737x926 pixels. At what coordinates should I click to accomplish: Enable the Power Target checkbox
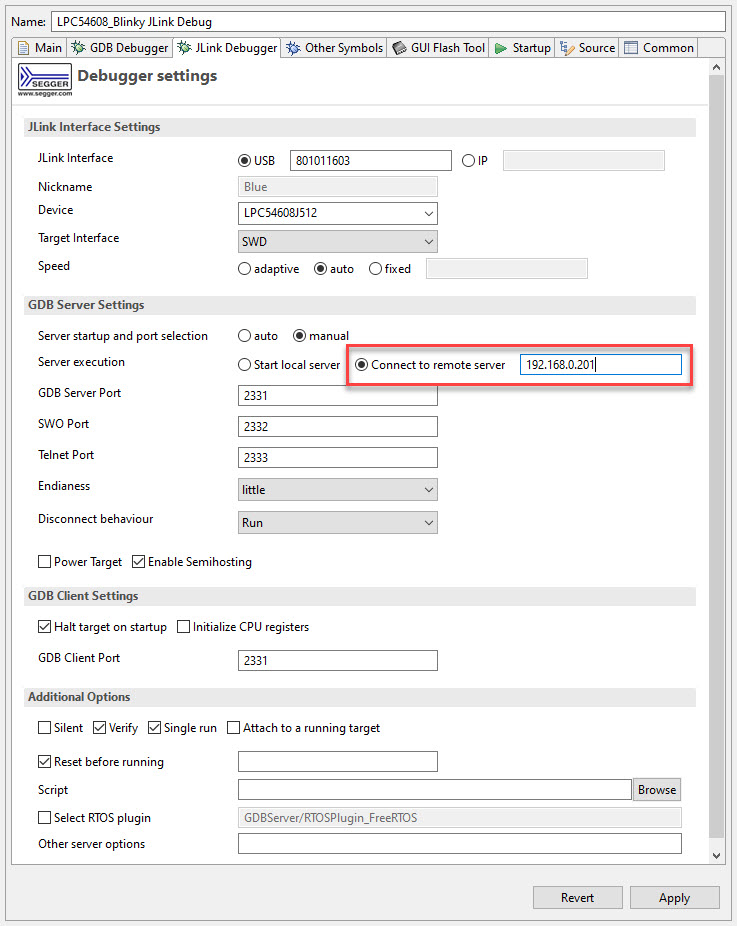point(45,562)
